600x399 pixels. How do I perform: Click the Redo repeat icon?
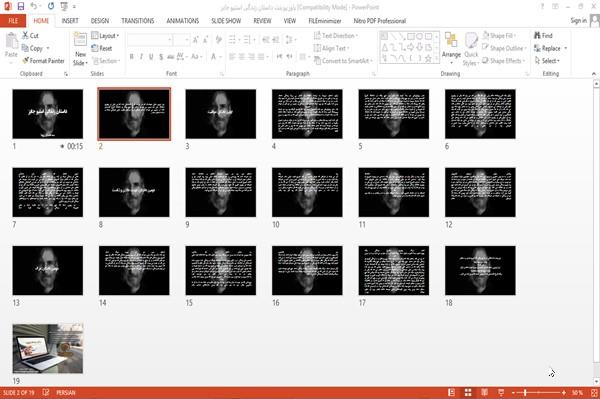[51, 6]
